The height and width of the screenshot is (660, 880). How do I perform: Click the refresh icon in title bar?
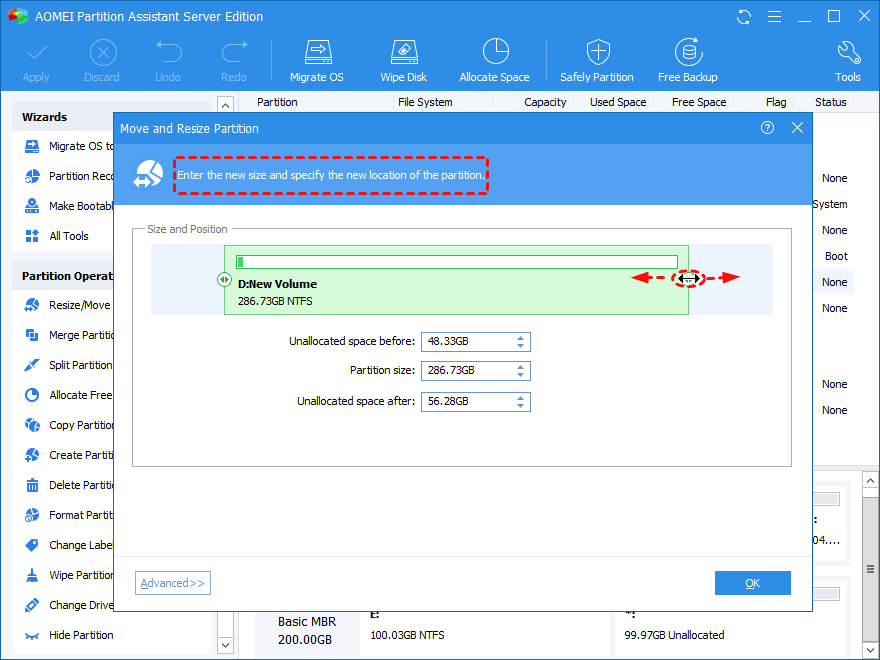click(744, 17)
